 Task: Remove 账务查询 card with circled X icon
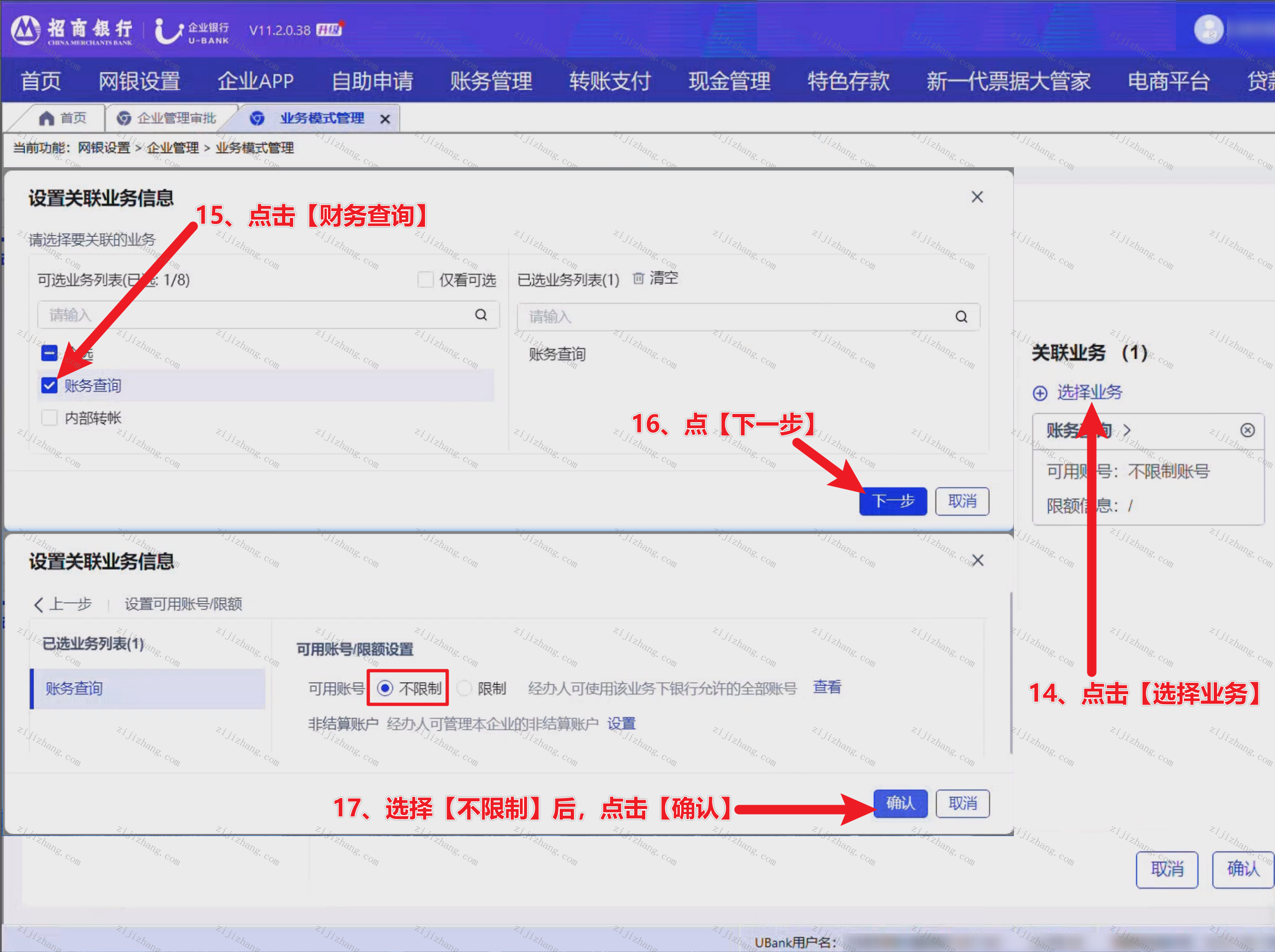click(1247, 430)
